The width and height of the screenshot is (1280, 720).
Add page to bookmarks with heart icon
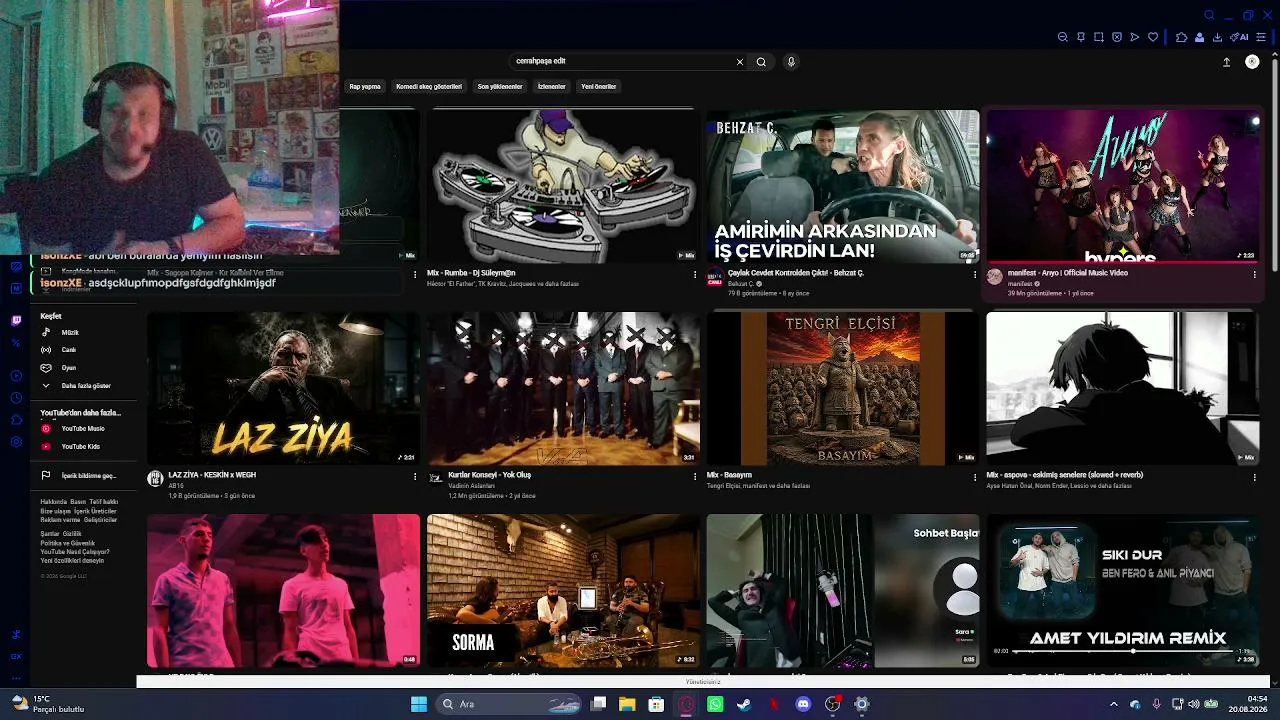1153,37
